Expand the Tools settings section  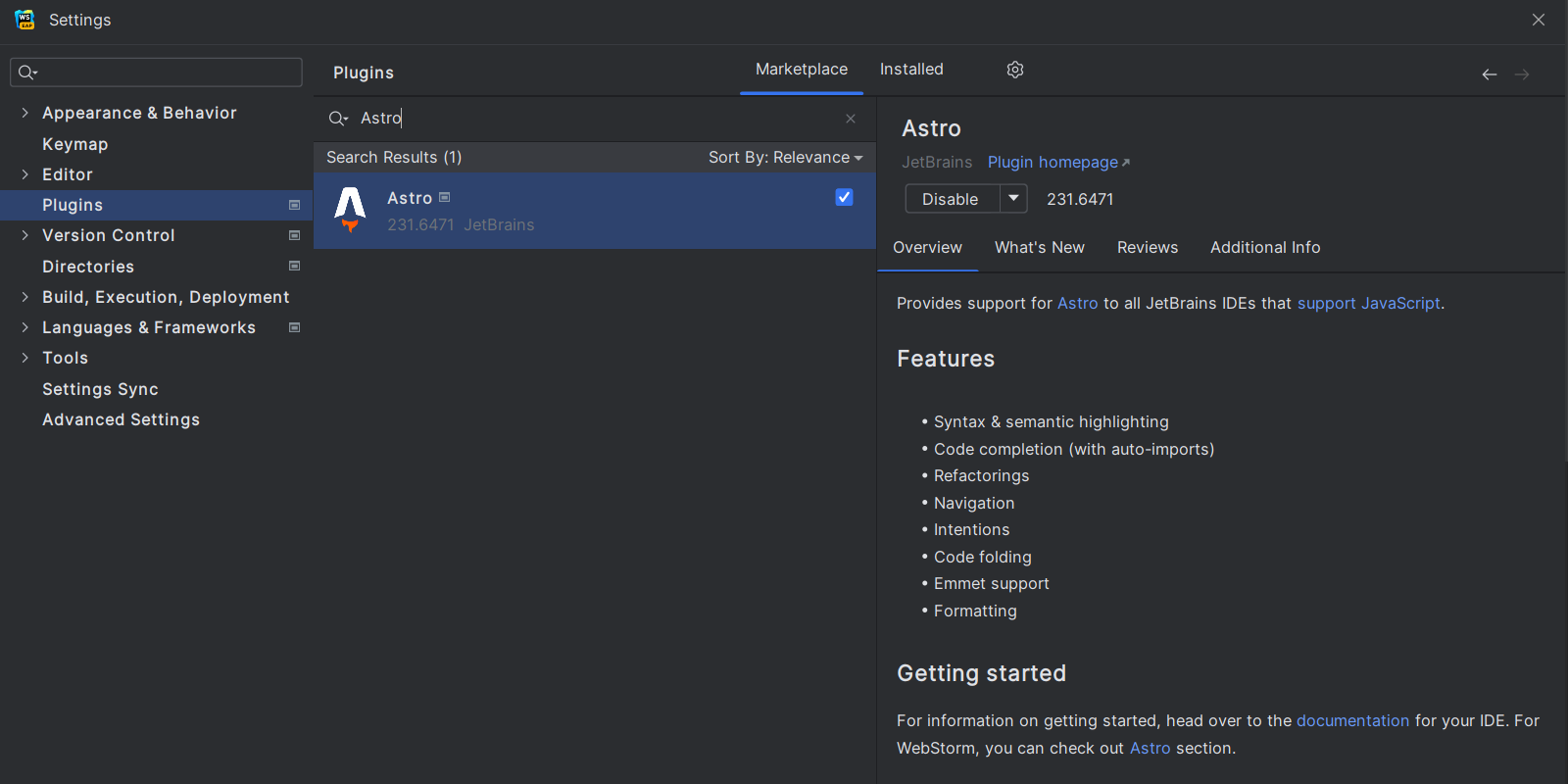[x=24, y=358]
